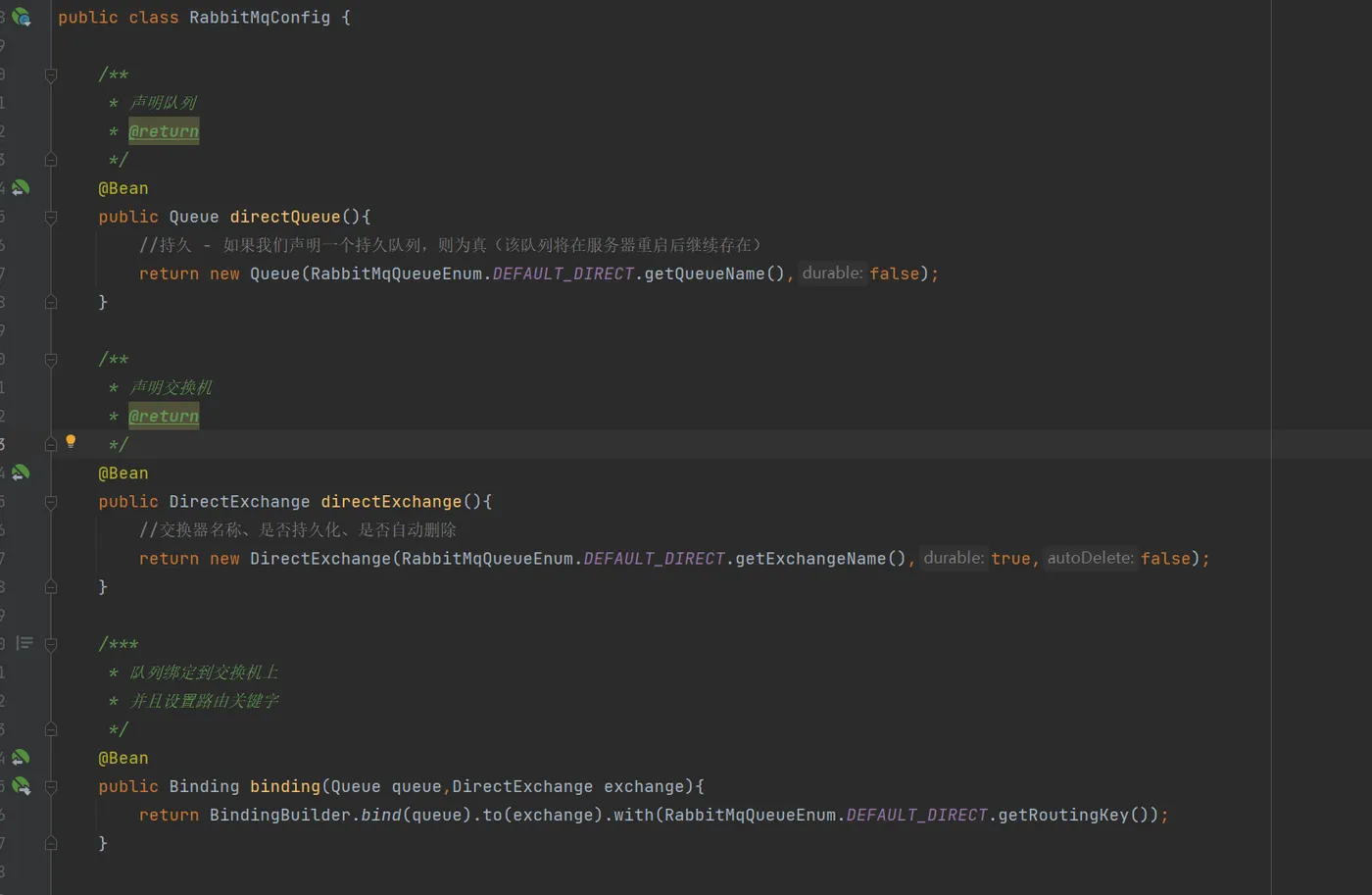The image size is (1372, 895).
Task: Click the class keyword in the declaration
Action: (154, 18)
